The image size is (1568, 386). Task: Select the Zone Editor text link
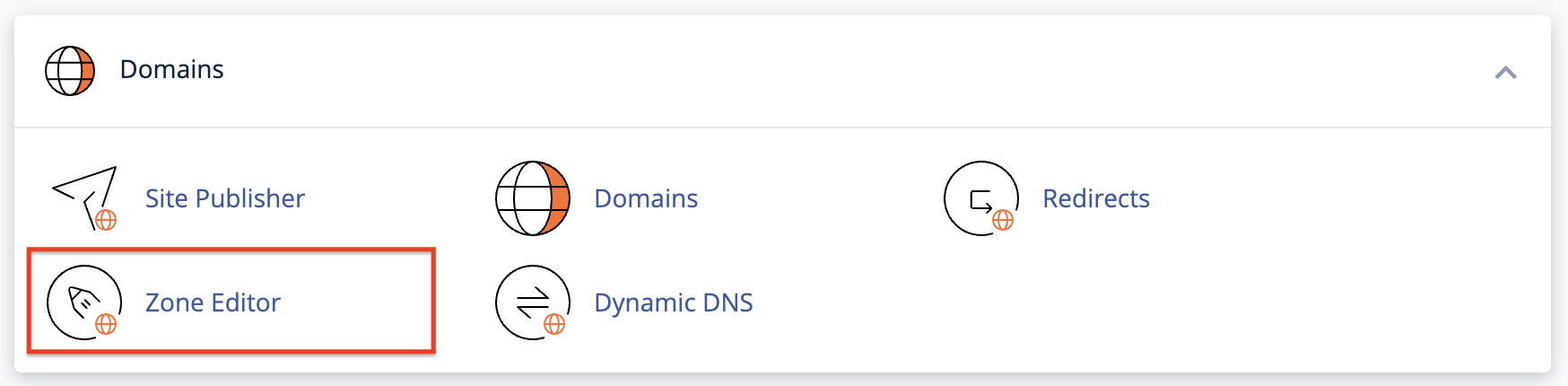click(x=213, y=303)
